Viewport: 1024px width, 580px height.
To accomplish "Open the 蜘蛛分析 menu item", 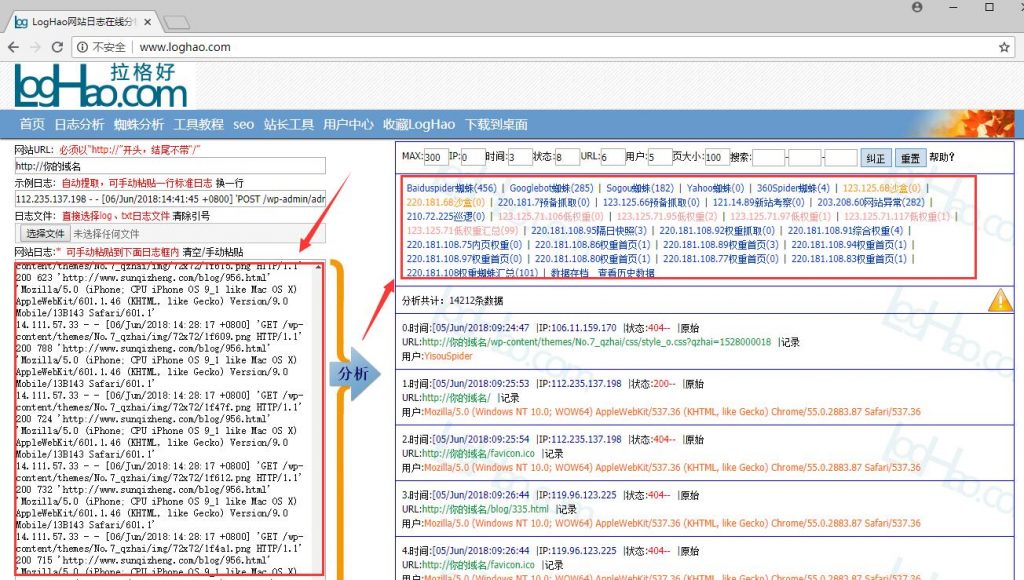I will click(139, 124).
